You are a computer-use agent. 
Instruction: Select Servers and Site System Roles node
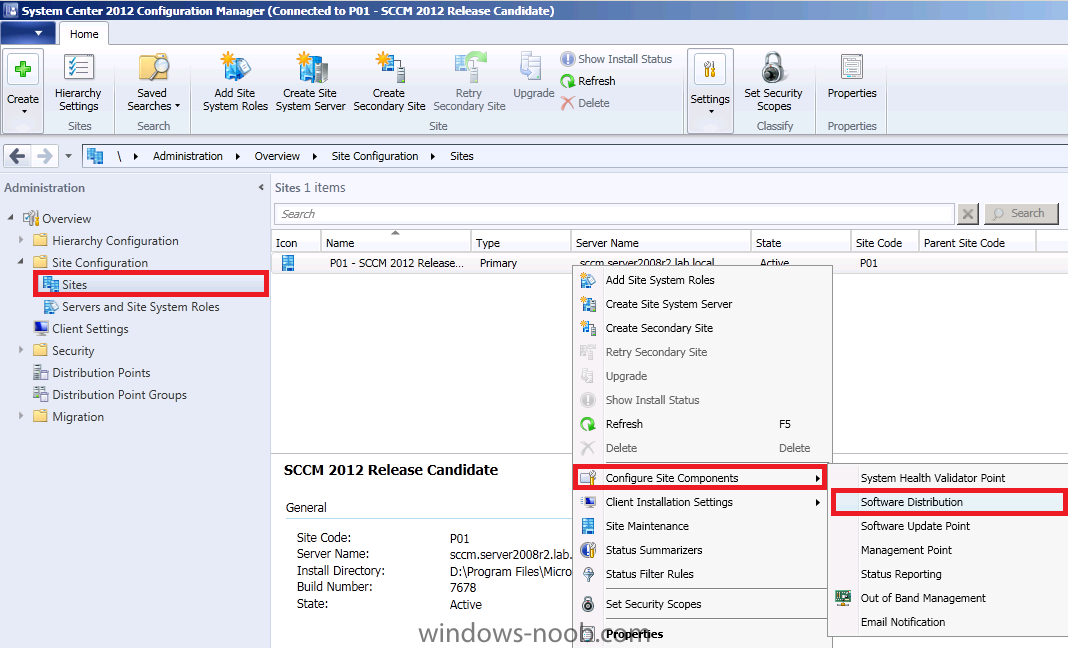[140, 307]
